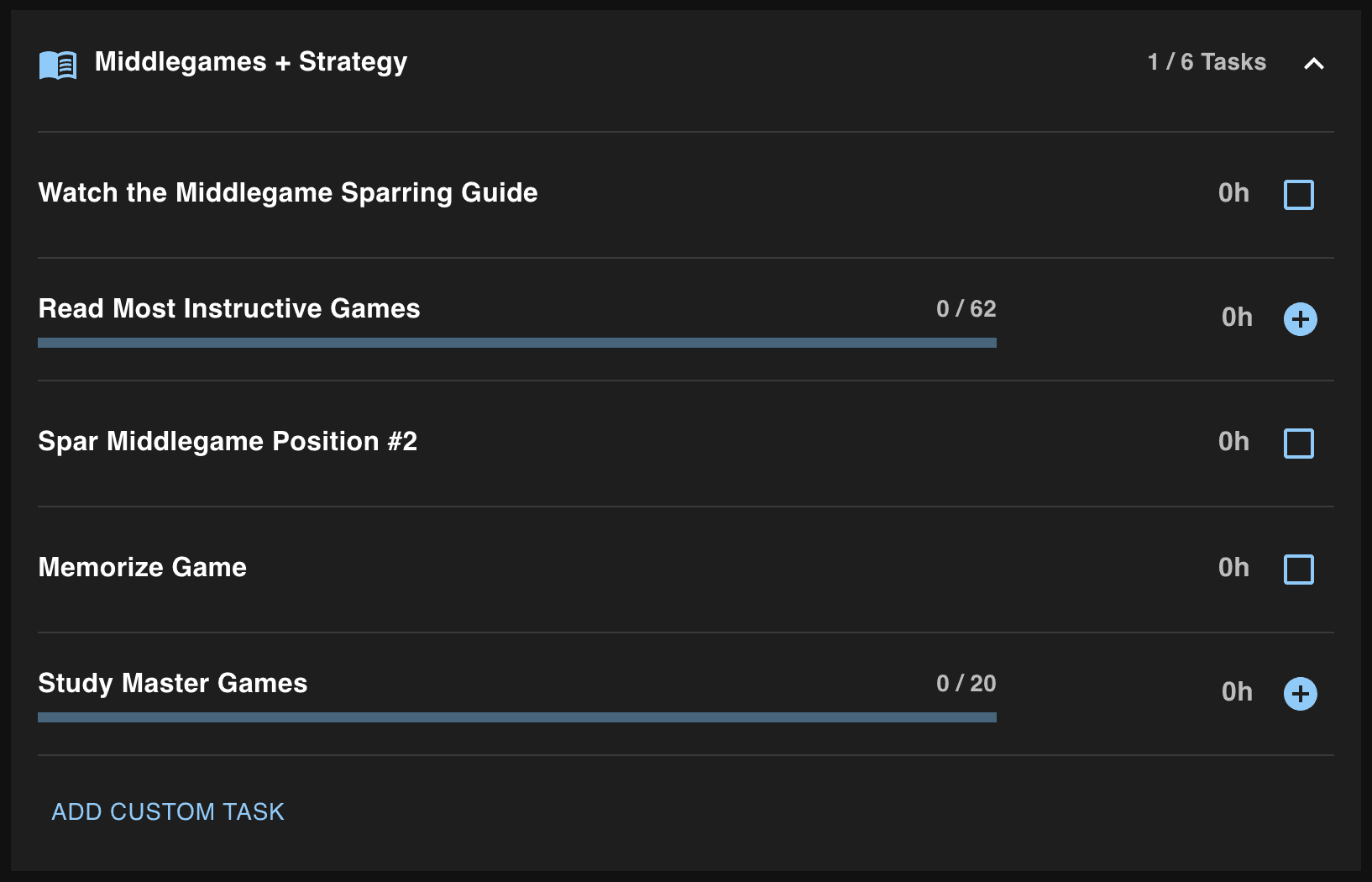This screenshot has width=1372, height=882.
Task: Click the 0h time on Memorize Game
Action: tap(1233, 568)
